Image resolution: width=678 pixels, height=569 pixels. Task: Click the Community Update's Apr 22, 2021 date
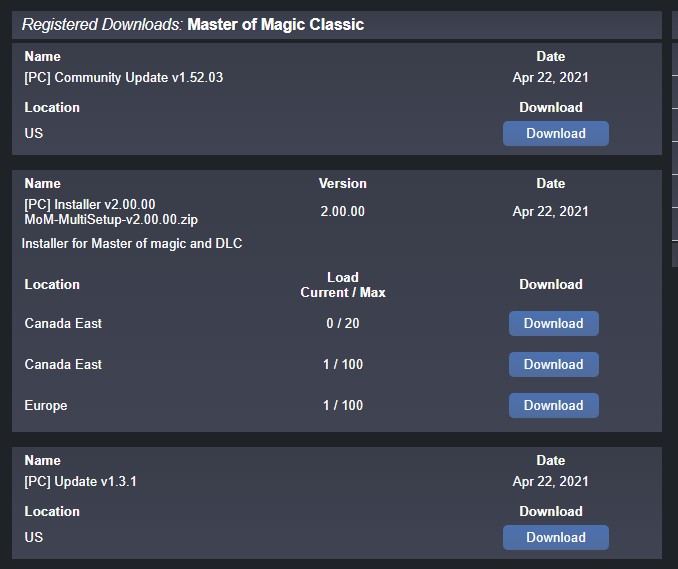click(x=550, y=78)
